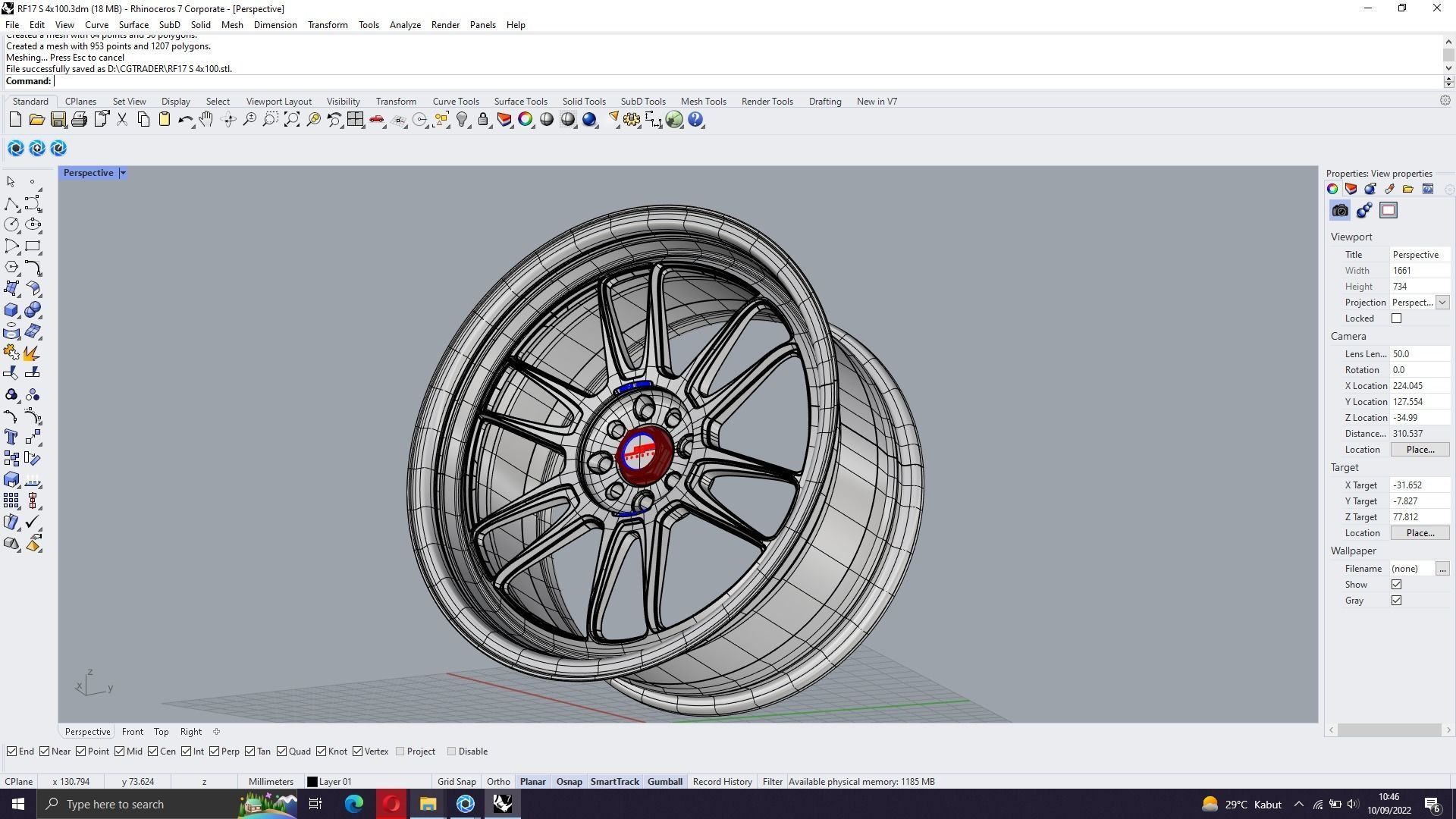1456x819 pixels.
Task: Open the four-viewport layout icon
Action: (x=356, y=120)
